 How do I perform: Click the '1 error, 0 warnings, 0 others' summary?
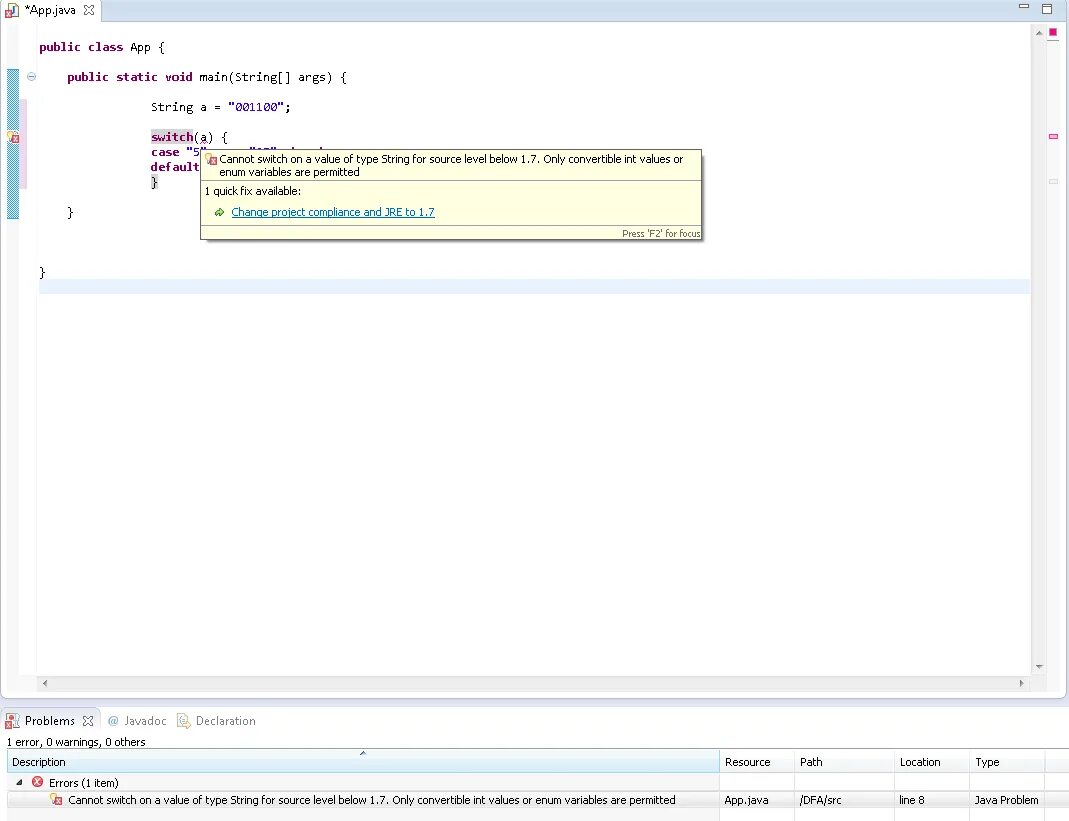coord(76,742)
